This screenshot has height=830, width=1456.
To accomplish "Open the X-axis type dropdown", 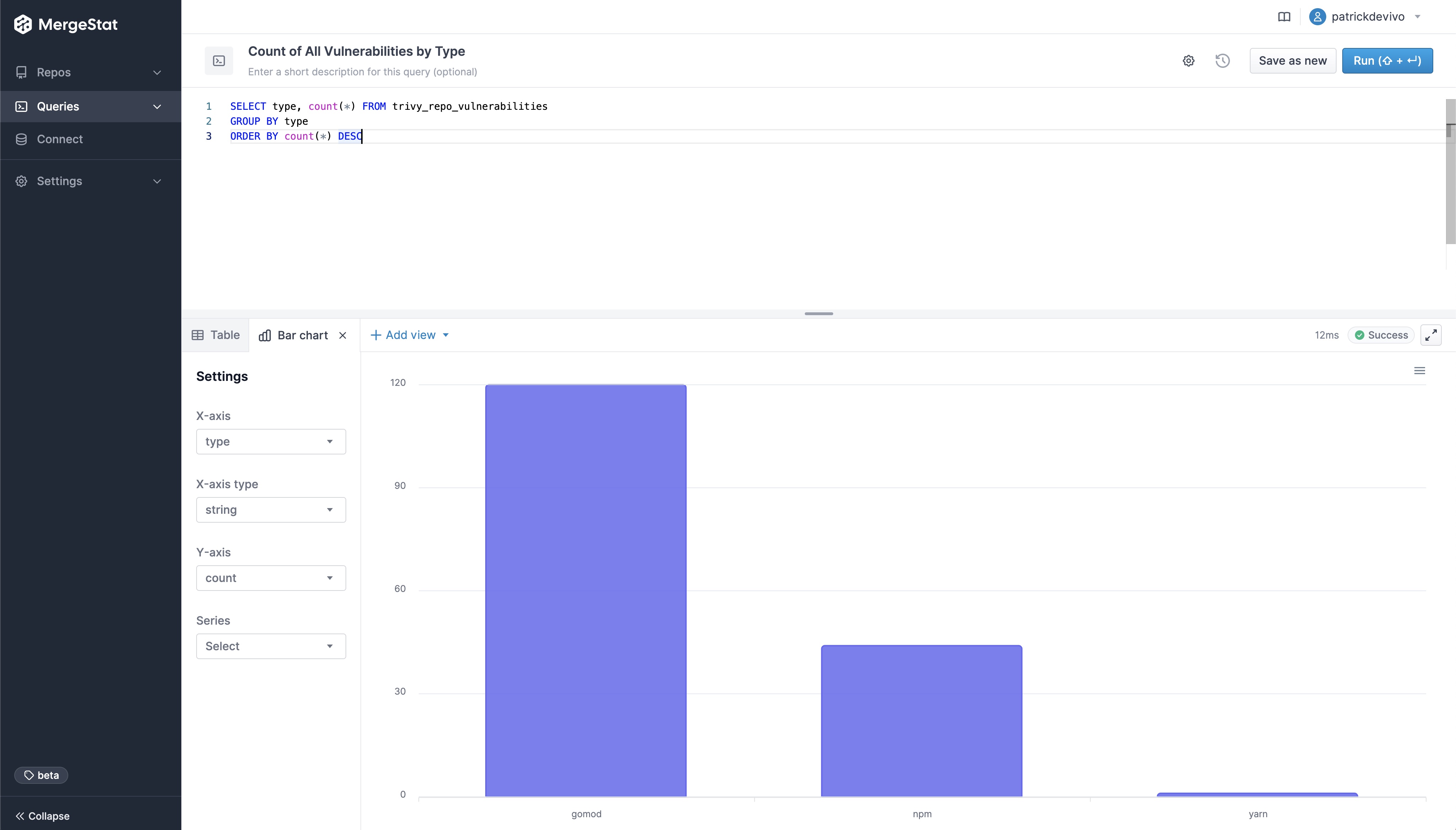I will click(x=270, y=510).
